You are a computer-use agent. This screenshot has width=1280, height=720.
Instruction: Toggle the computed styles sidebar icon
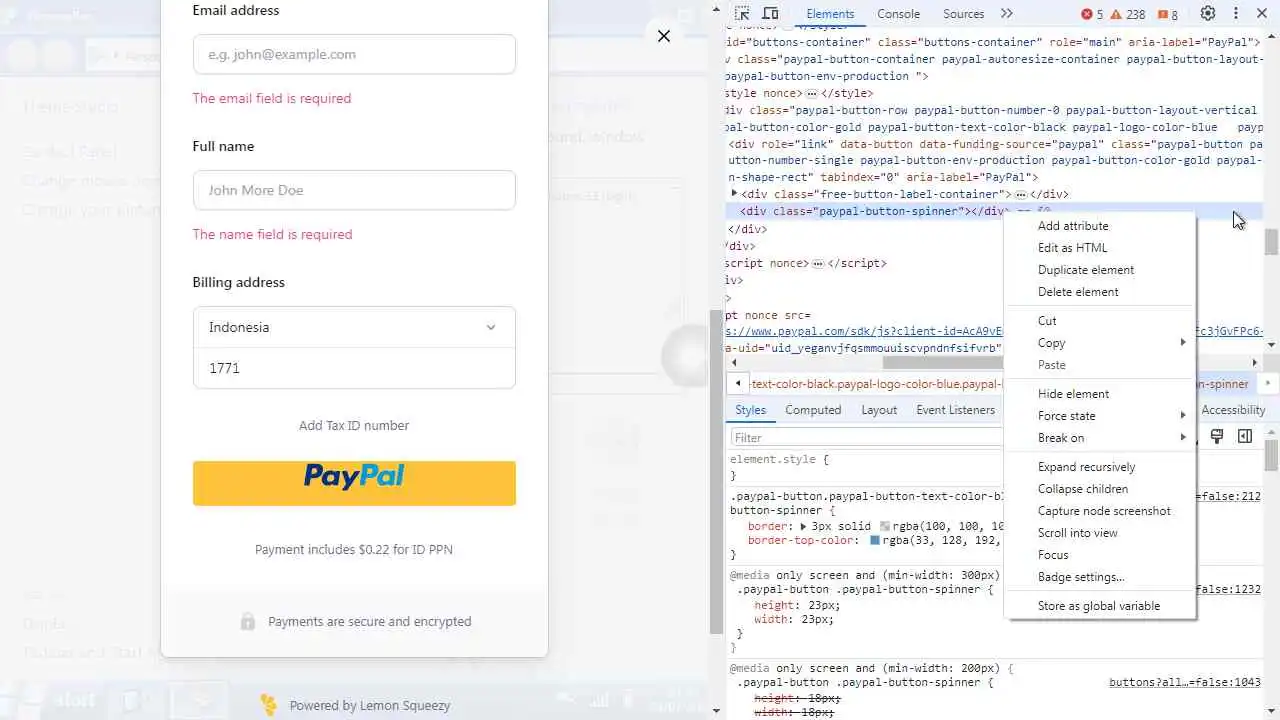[x=1245, y=437]
